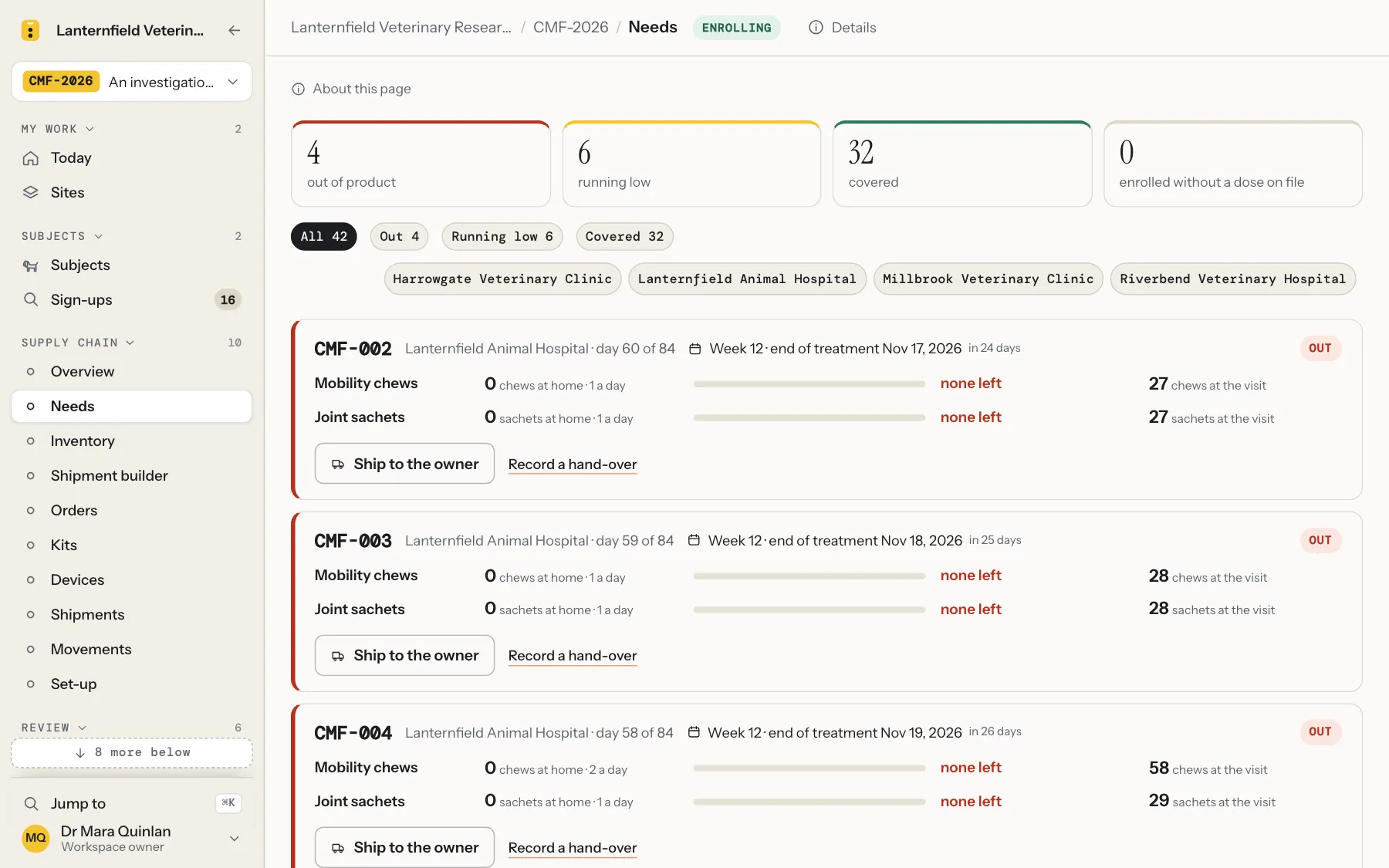The width and height of the screenshot is (1389, 868).
Task: Open Today via its home icon
Action: click(31, 158)
